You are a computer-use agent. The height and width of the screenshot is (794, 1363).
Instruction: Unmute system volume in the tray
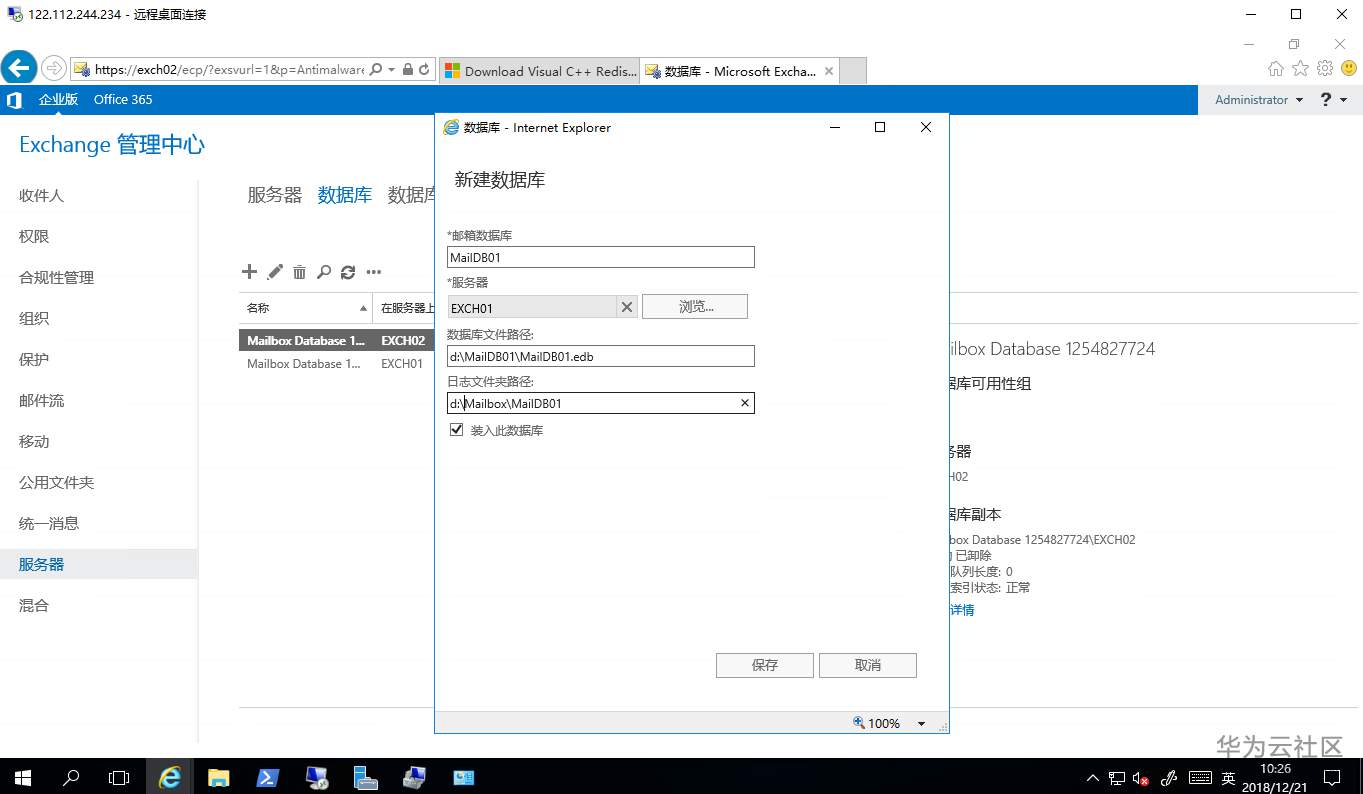[1139, 777]
